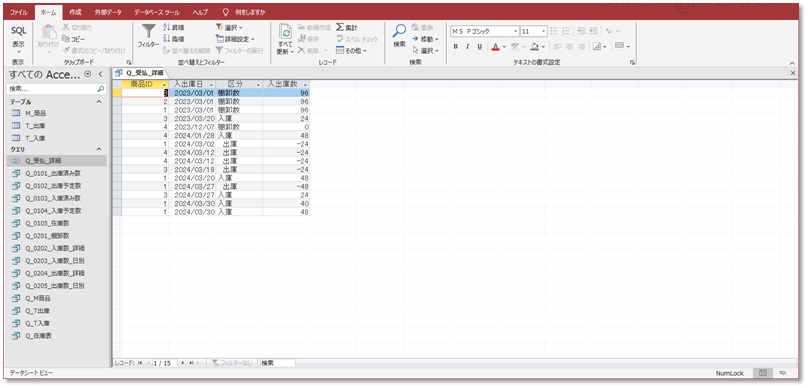The width and height of the screenshot is (808, 388).
Task: Apply Italic formatting (I)
Action: click(467, 46)
